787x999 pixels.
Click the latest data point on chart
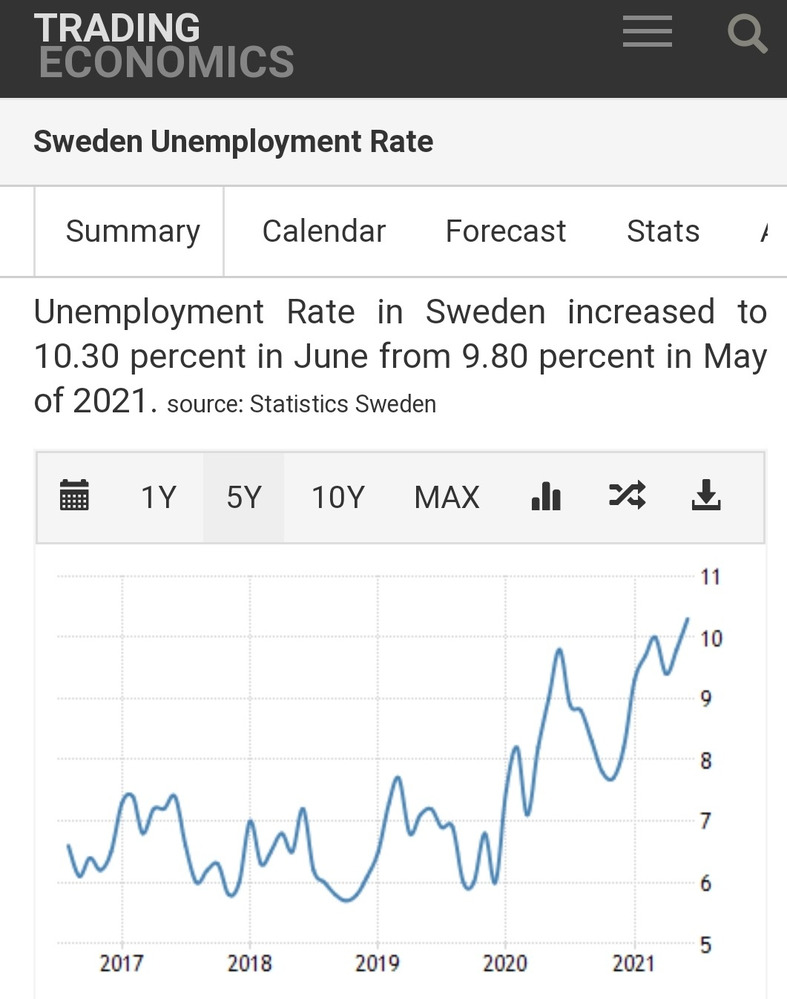tap(688, 619)
